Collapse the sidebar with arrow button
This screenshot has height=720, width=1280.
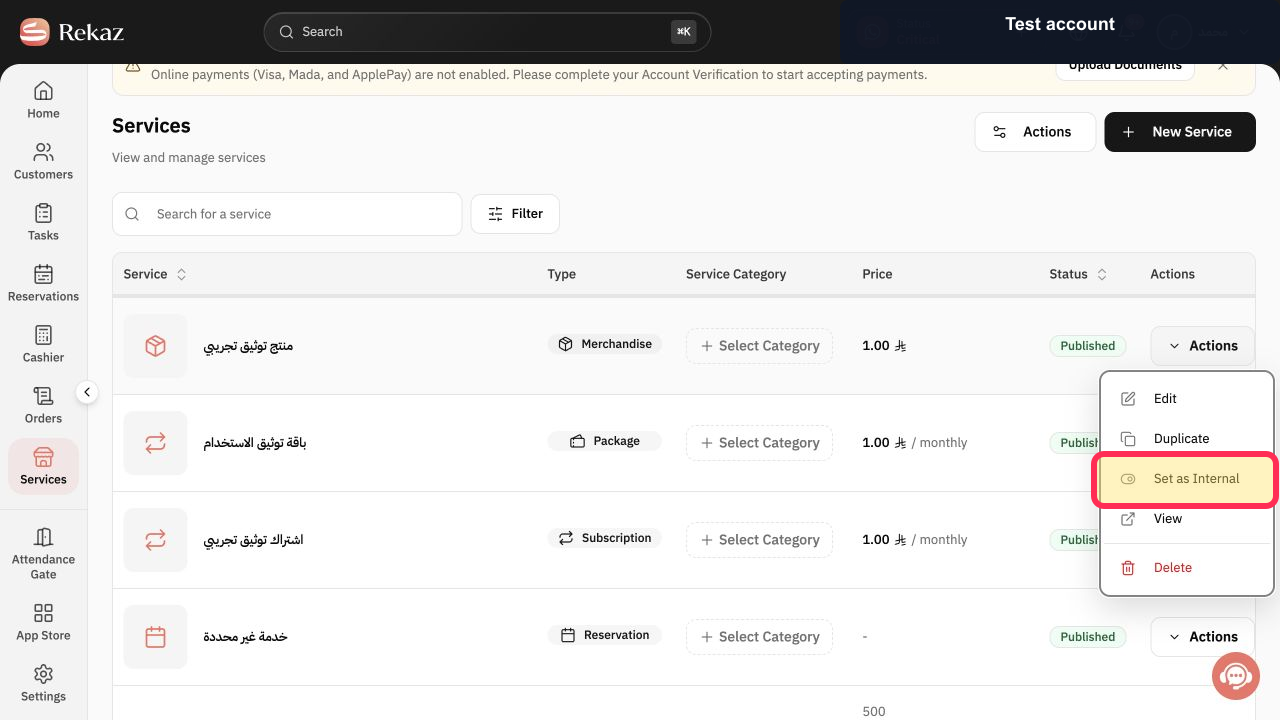point(87,393)
